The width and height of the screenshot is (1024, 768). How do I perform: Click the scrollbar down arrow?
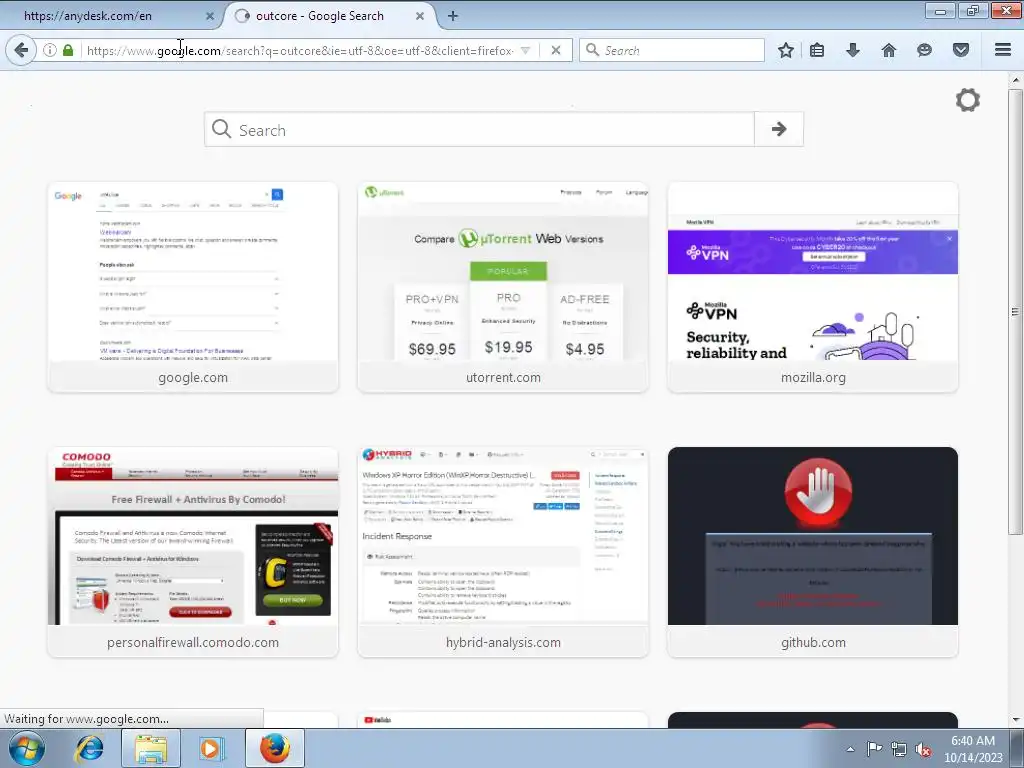1015,720
